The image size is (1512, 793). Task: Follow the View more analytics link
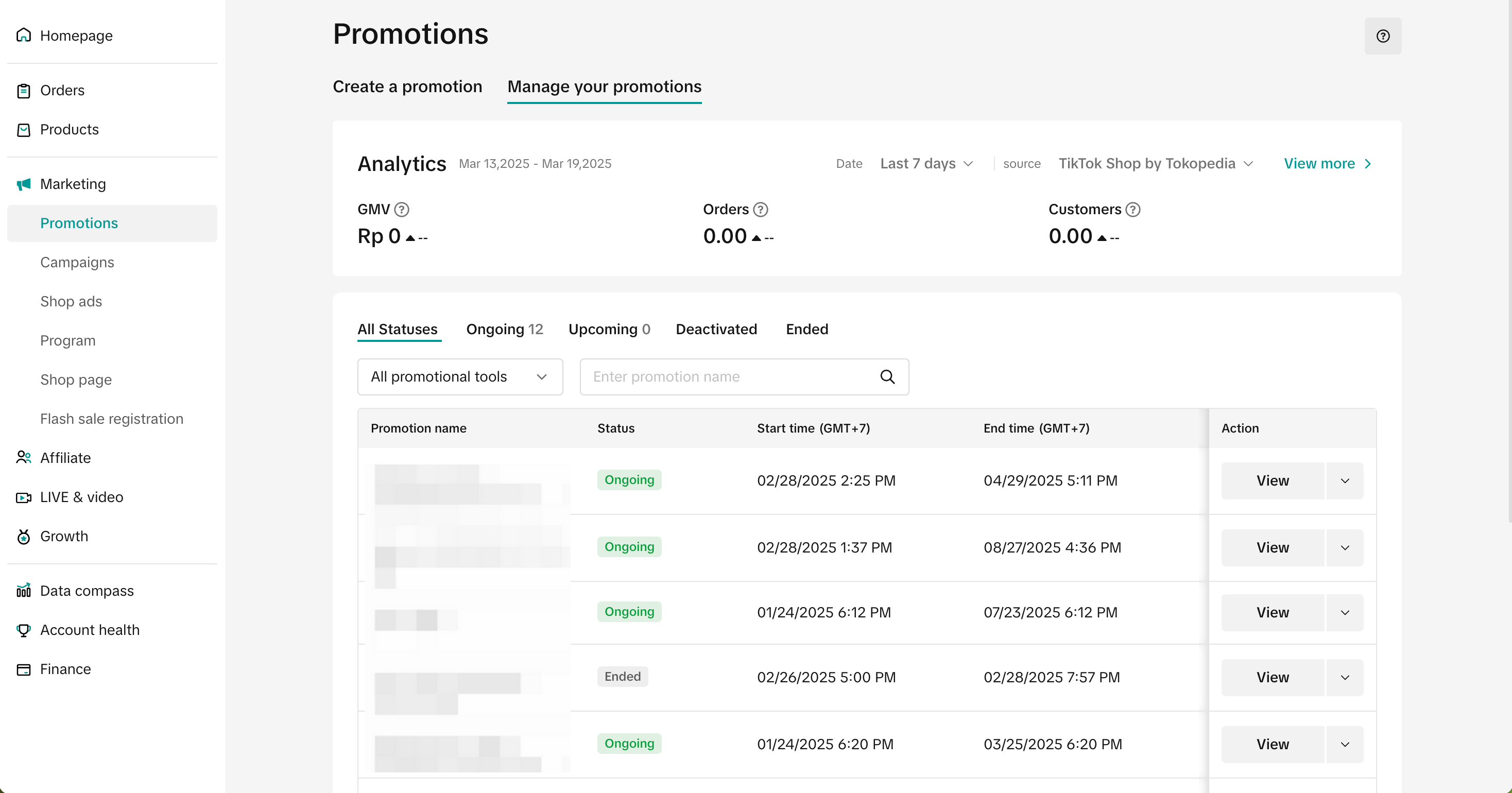pos(1327,164)
